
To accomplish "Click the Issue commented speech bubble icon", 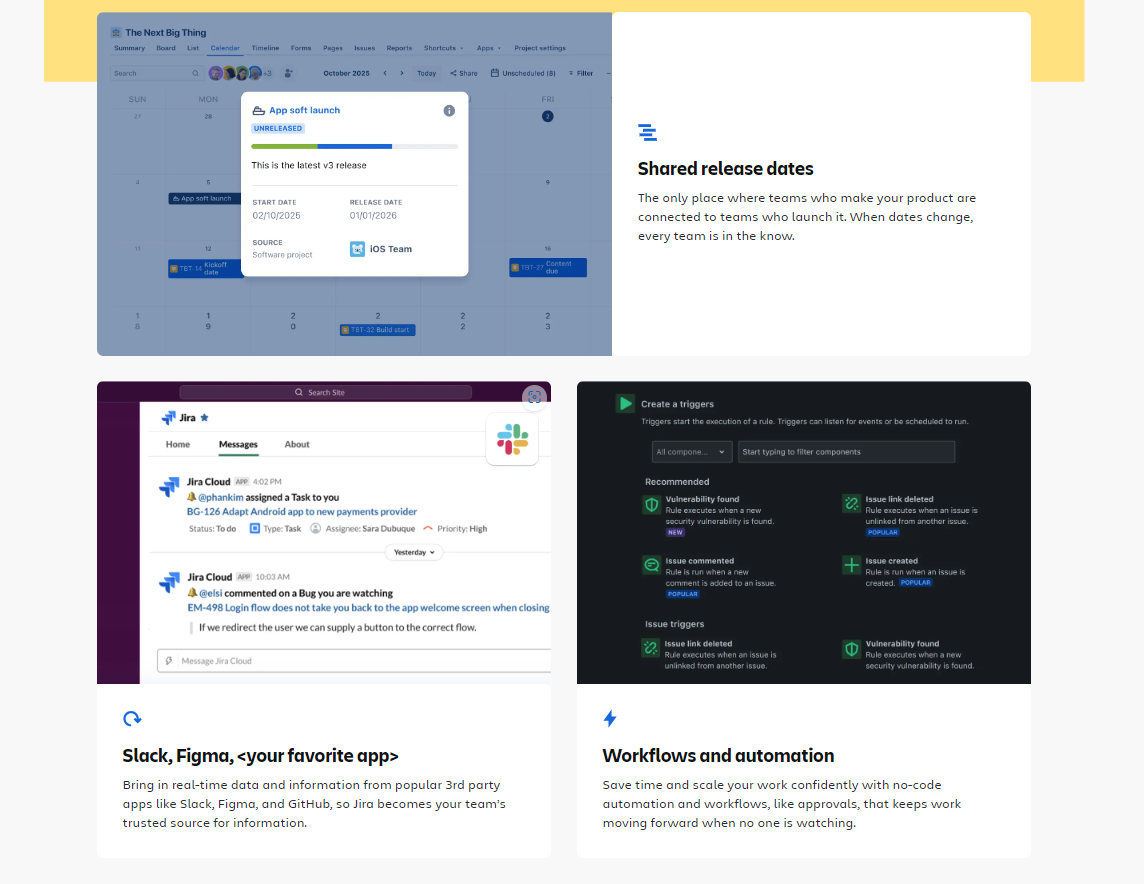I will coord(652,565).
